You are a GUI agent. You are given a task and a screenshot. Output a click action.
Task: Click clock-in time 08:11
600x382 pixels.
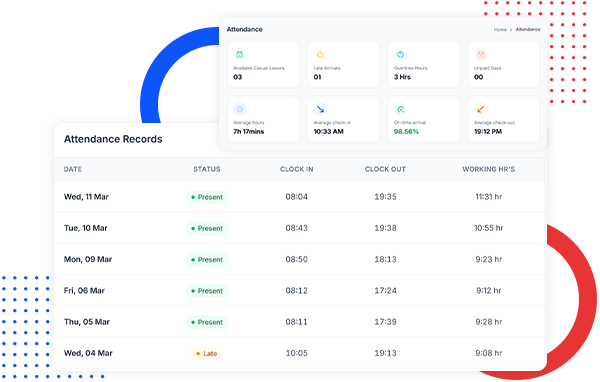297,322
